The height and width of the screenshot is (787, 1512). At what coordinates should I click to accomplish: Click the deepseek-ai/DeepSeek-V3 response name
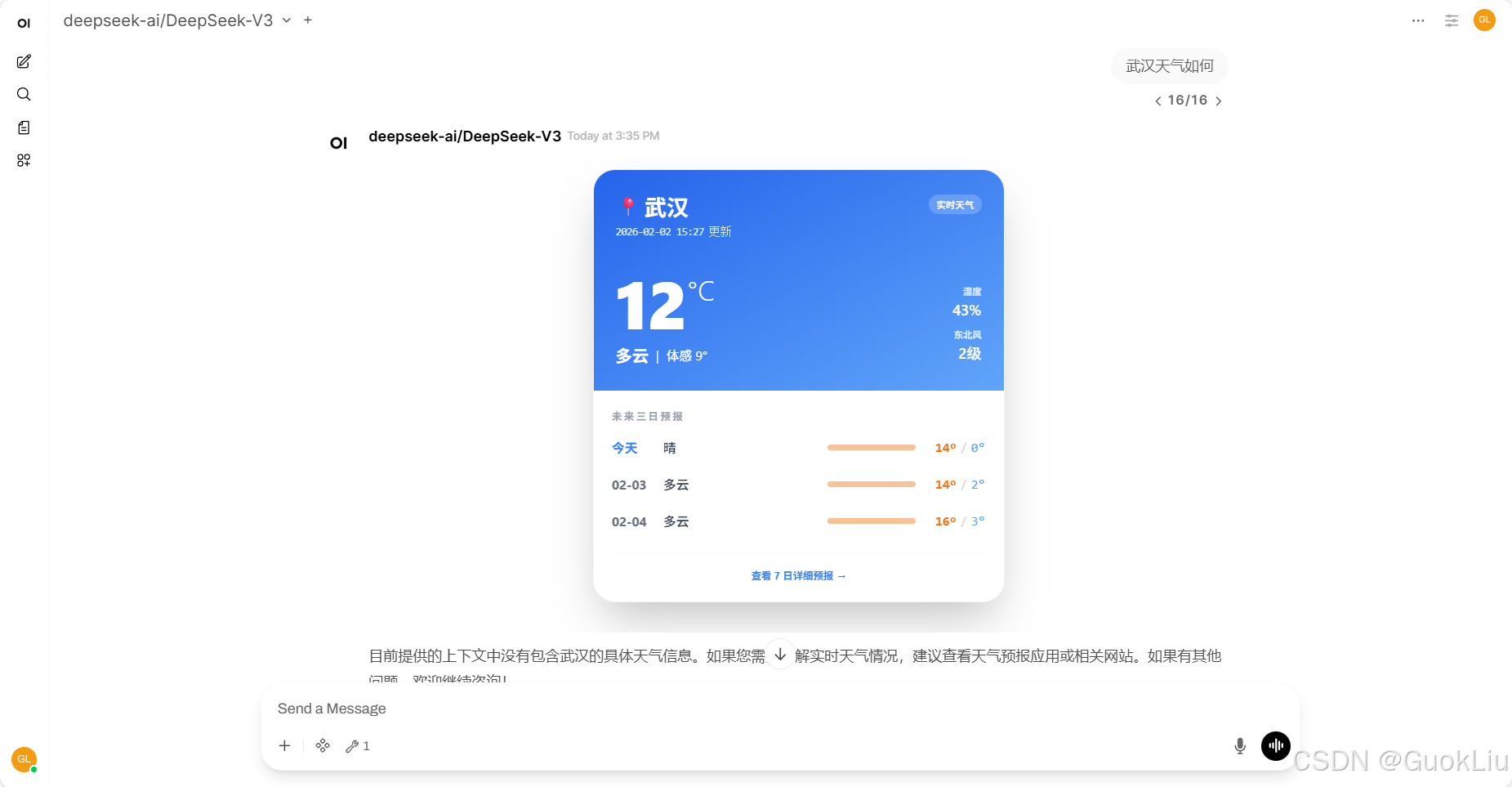(x=465, y=136)
